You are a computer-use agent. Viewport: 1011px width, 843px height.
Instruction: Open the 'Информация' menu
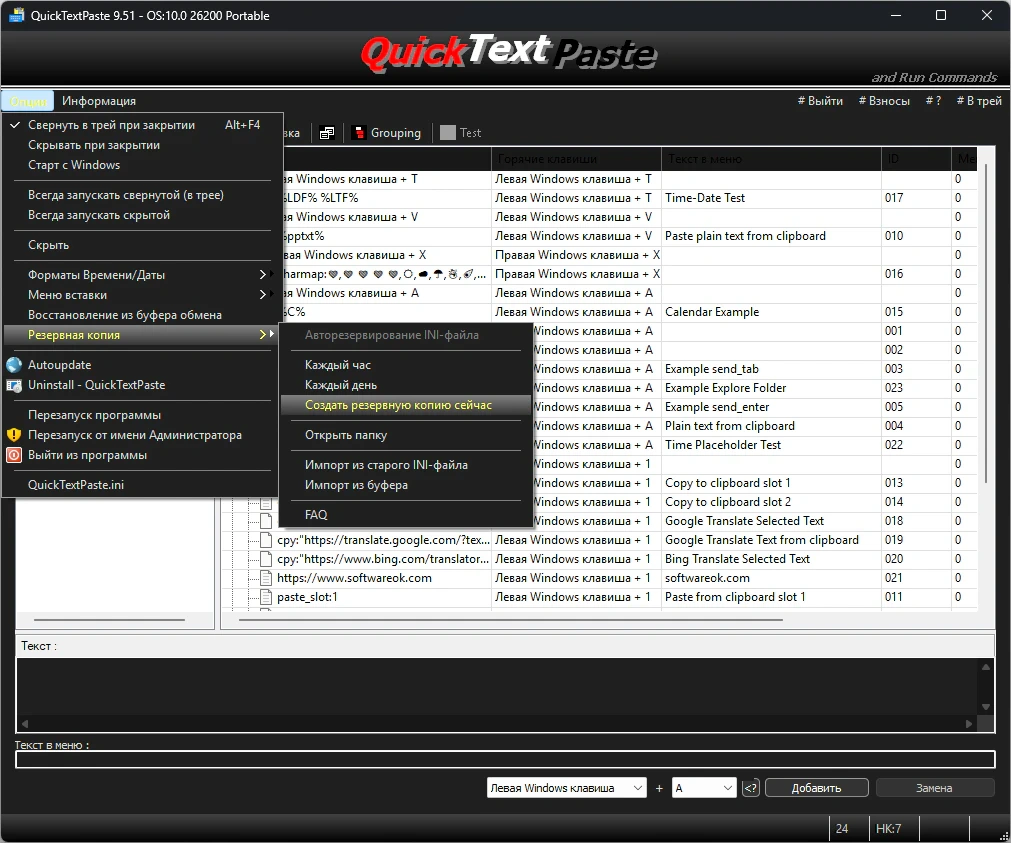[99, 101]
